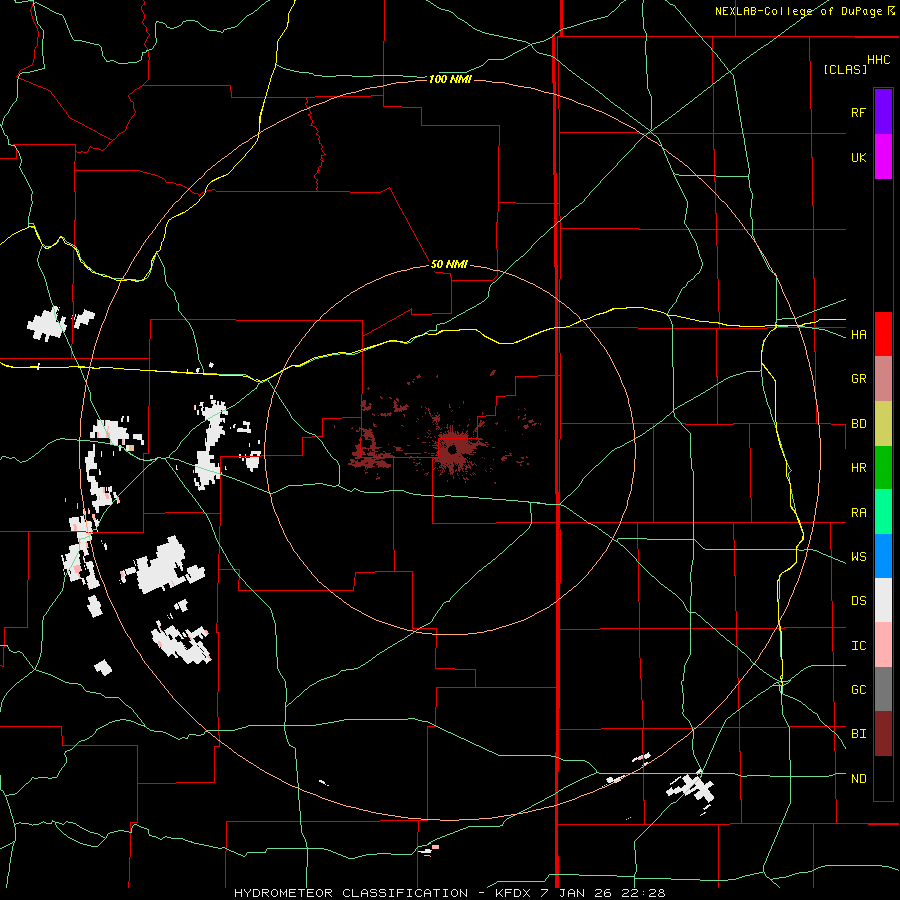Click the "50 NMI" range ring label

[449, 264]
